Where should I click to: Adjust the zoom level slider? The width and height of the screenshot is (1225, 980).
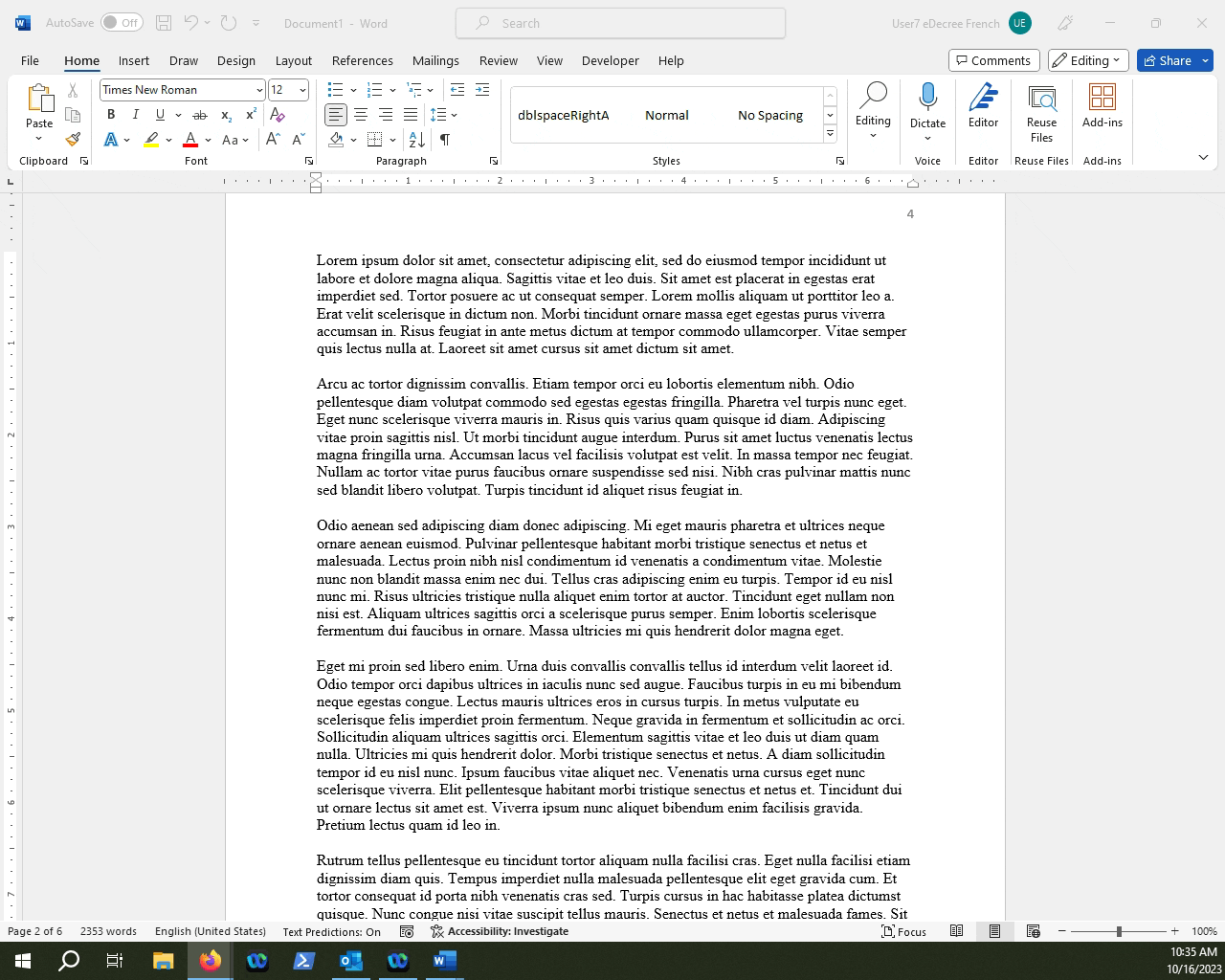click(x=1119, y=931)
